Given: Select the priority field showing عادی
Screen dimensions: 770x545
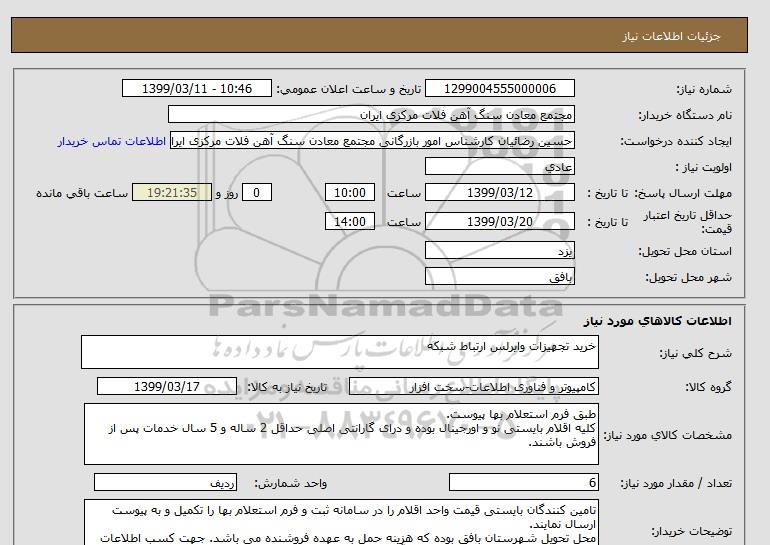Looking at the screenshot, I should (499, 167).
